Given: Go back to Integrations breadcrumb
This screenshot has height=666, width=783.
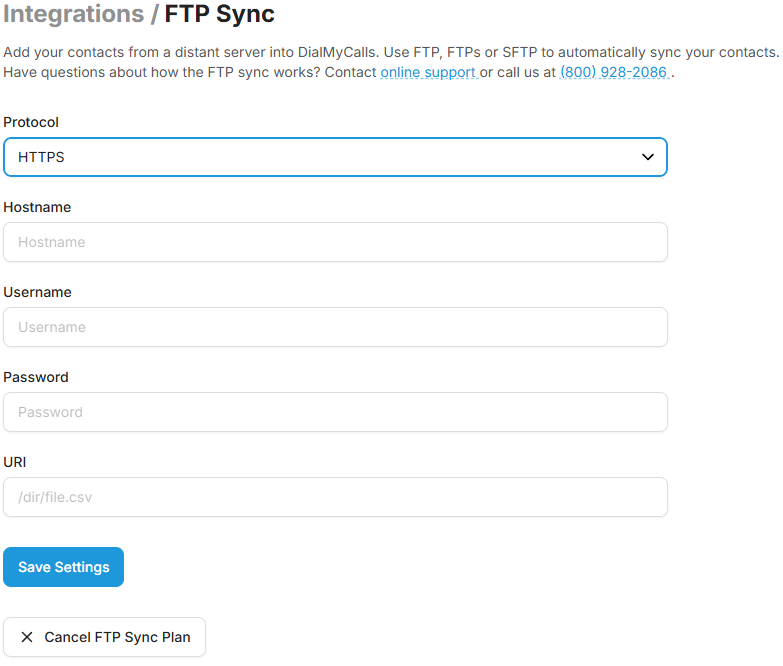Looking at the screenshot, I should 73,15.
